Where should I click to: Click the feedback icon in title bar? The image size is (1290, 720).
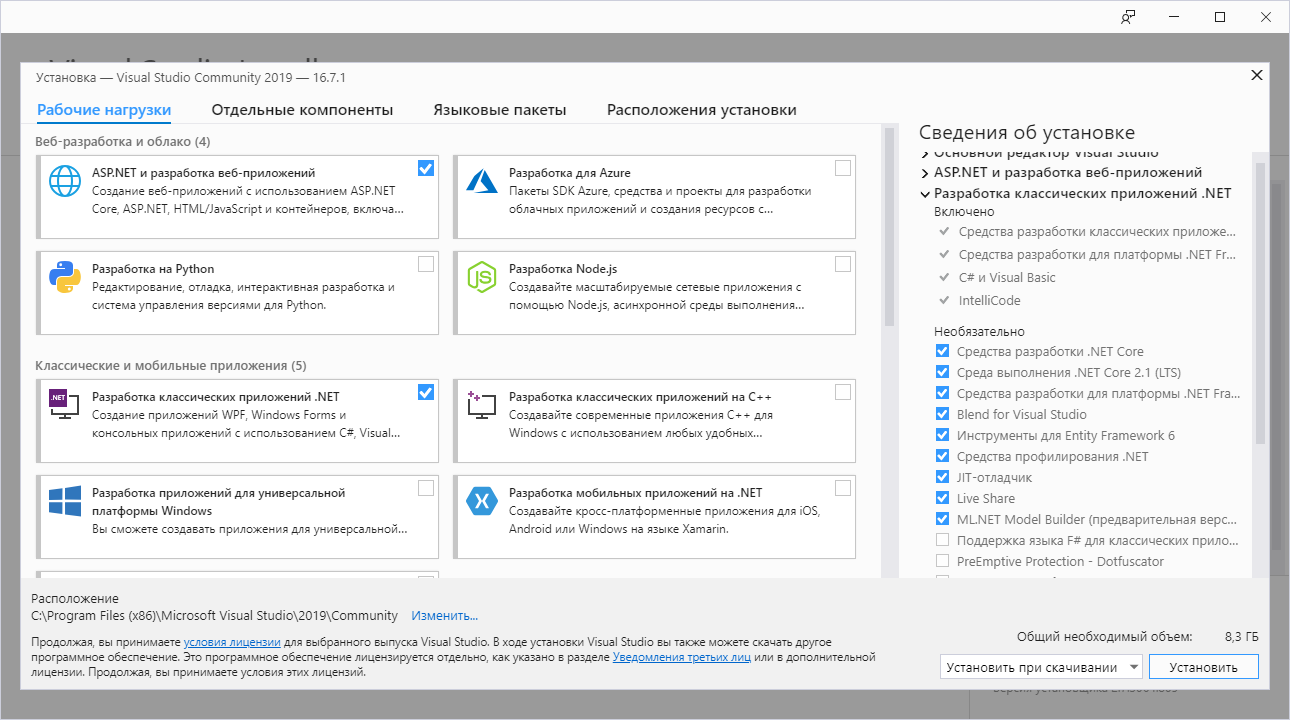tap(1128, 17)
